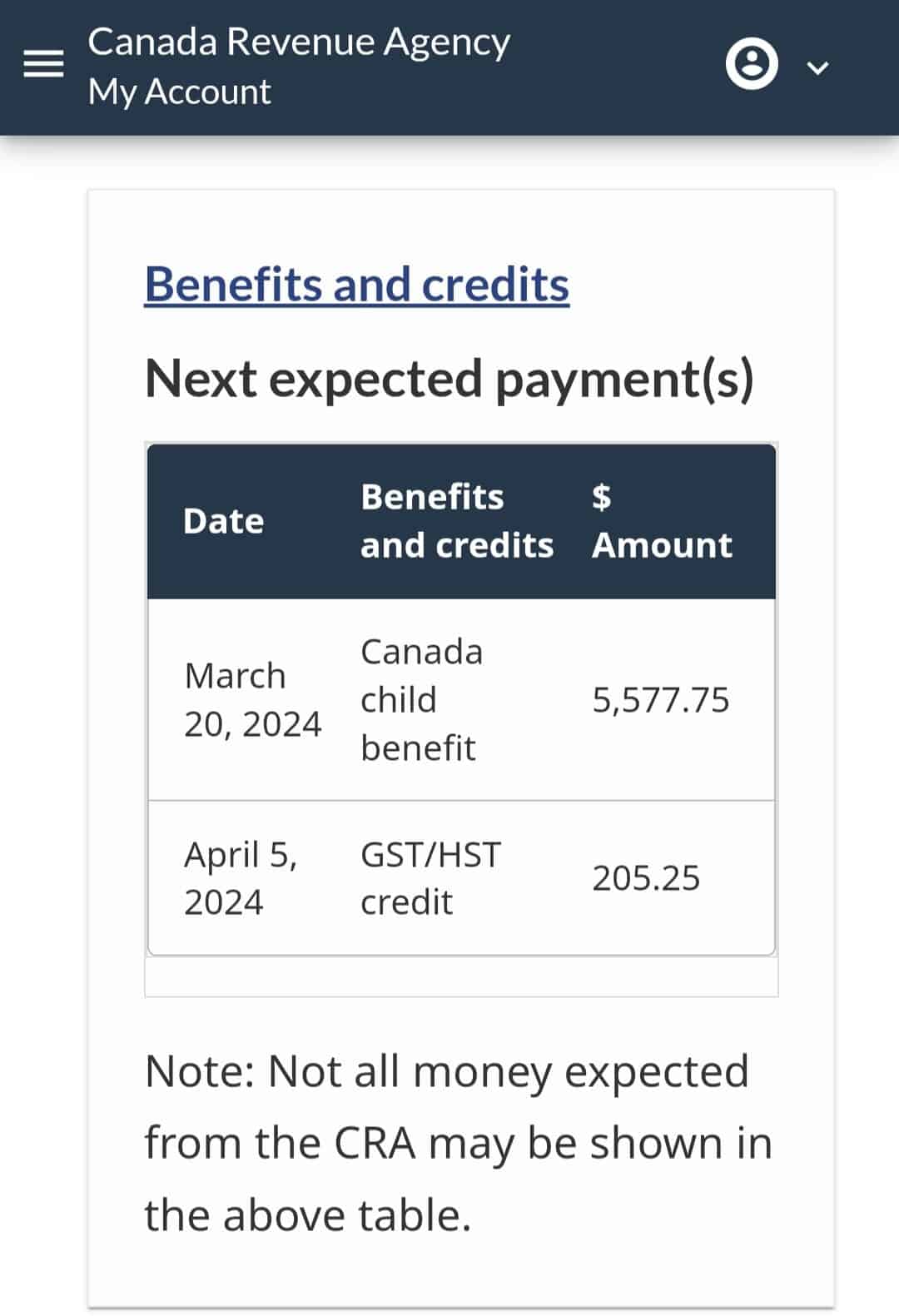Click the Date column header
This screenshot has width=899, height=1316.
click(223, 521)
